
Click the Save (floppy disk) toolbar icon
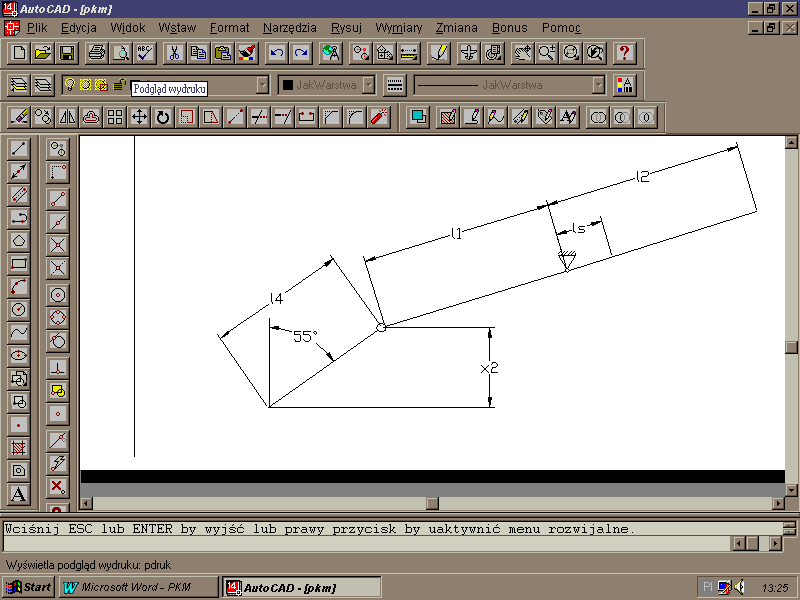[67, 52]
